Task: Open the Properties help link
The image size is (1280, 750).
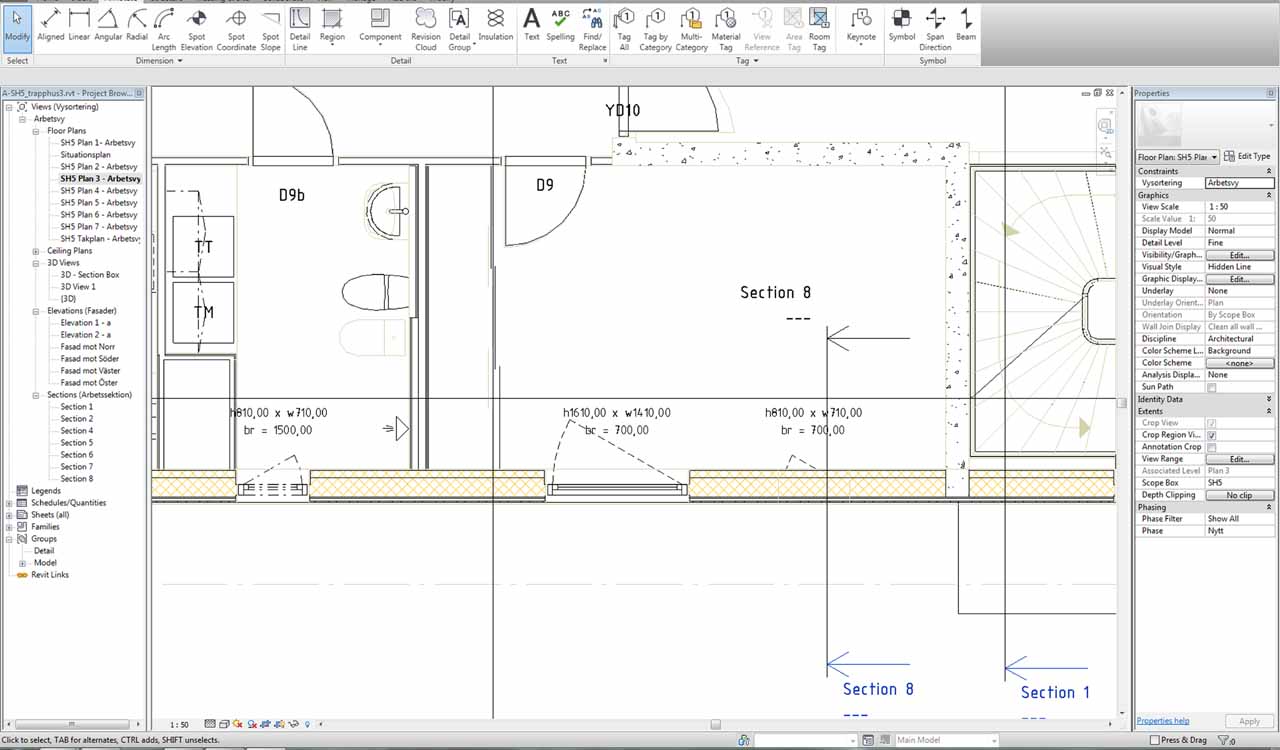Action: 1162,721
